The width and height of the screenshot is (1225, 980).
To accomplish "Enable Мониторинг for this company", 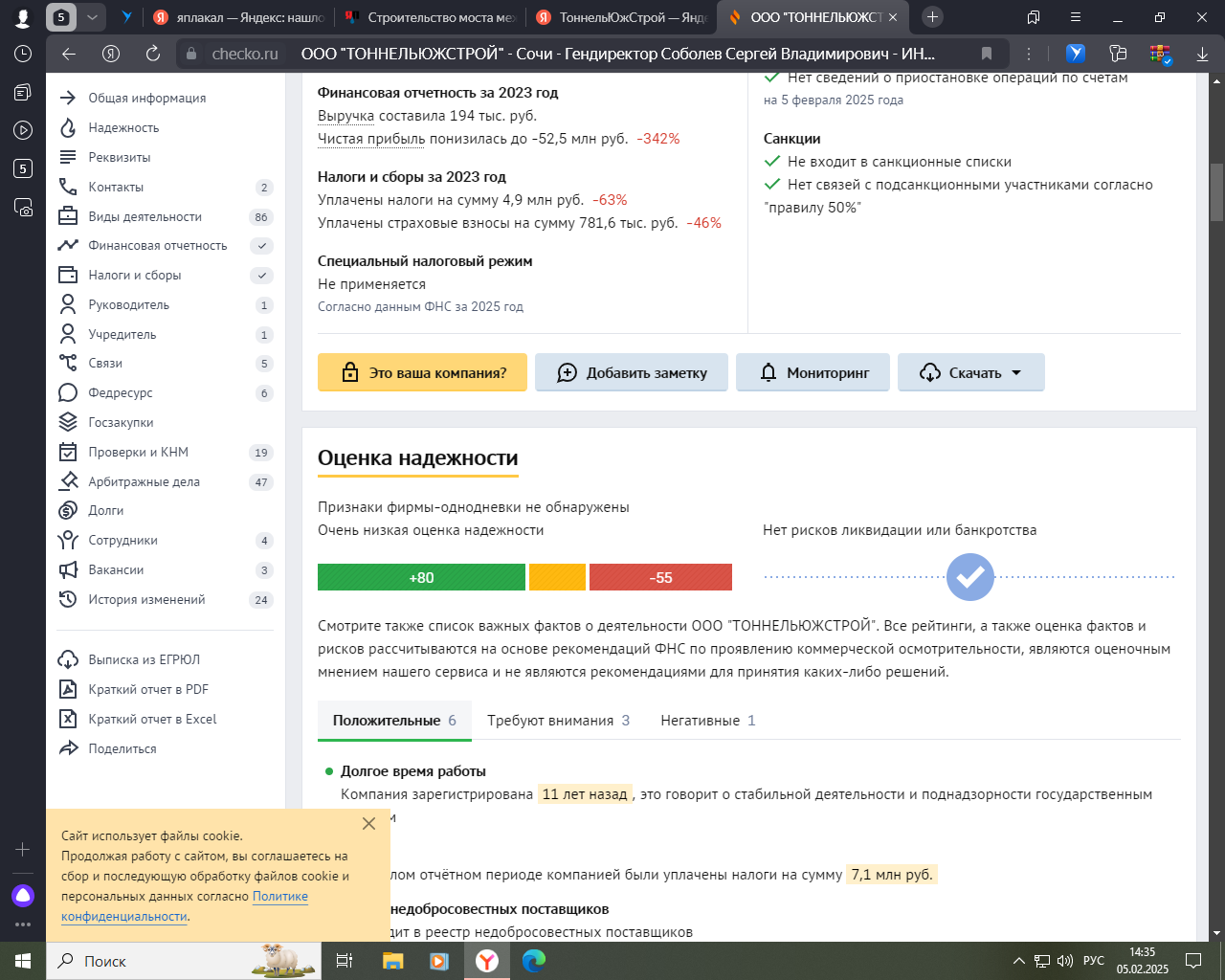I will tap(813, 372).
